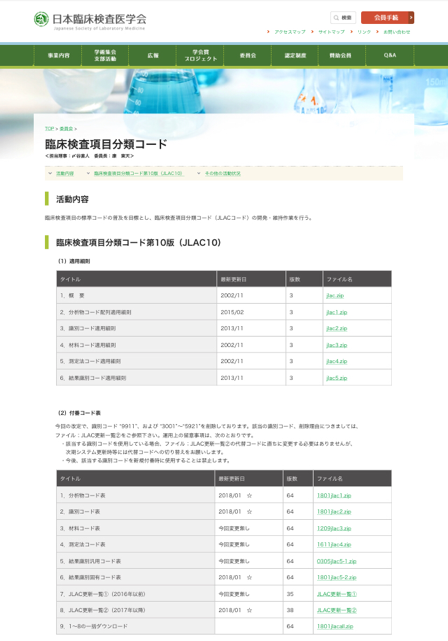This screenshot has width=448, height=641.
Task: Download jlac2.zip file
Action: tap(336, 329)
